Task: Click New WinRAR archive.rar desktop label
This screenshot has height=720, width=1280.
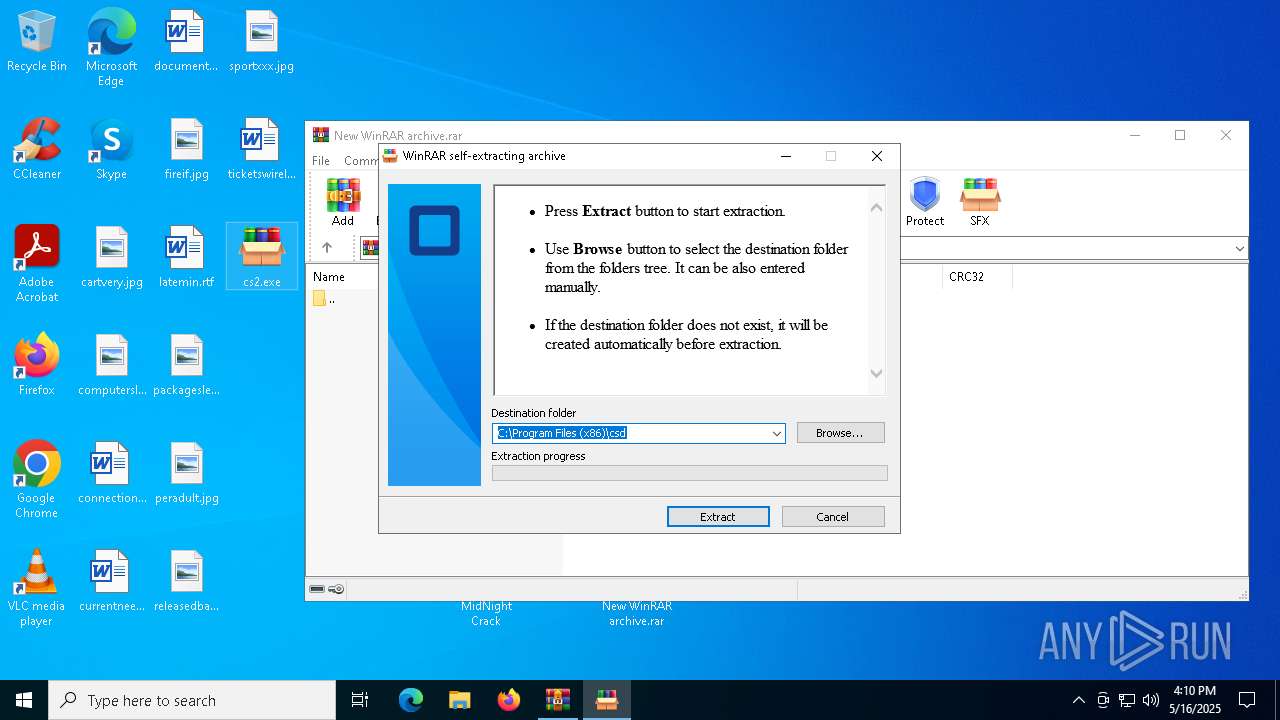Action: [637, 613]
